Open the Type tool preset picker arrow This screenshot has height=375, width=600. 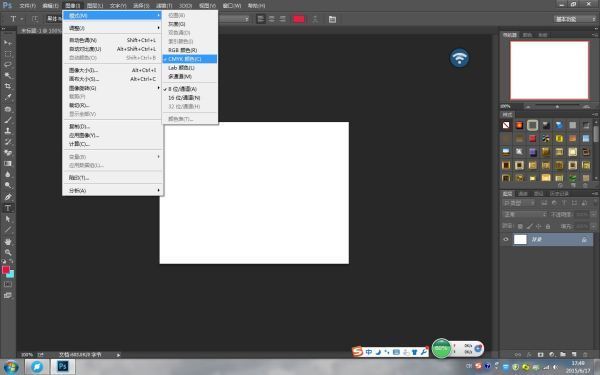pyautogui.click(x=22, y=19)
